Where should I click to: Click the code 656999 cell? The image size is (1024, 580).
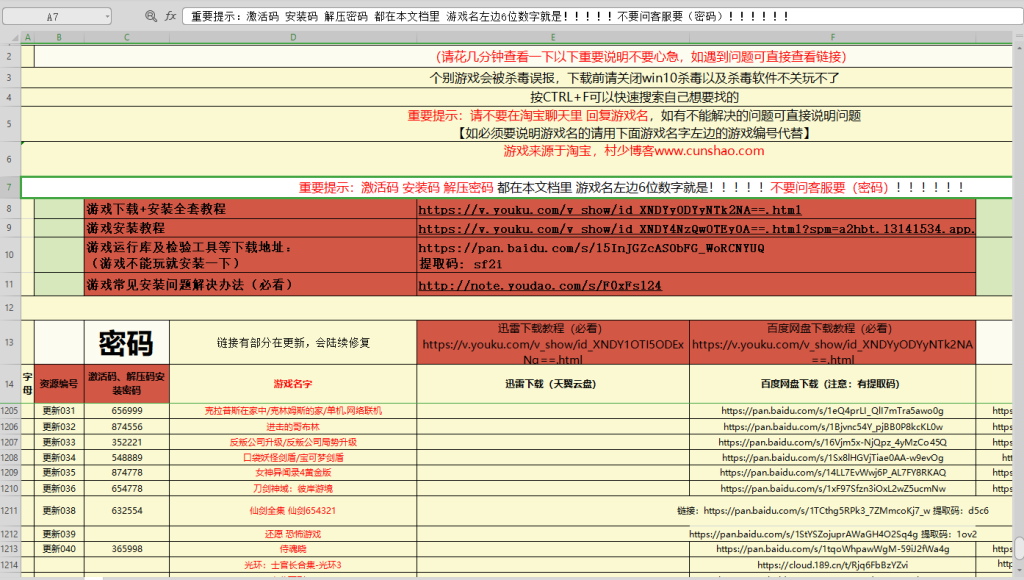[x=127, y=411]
